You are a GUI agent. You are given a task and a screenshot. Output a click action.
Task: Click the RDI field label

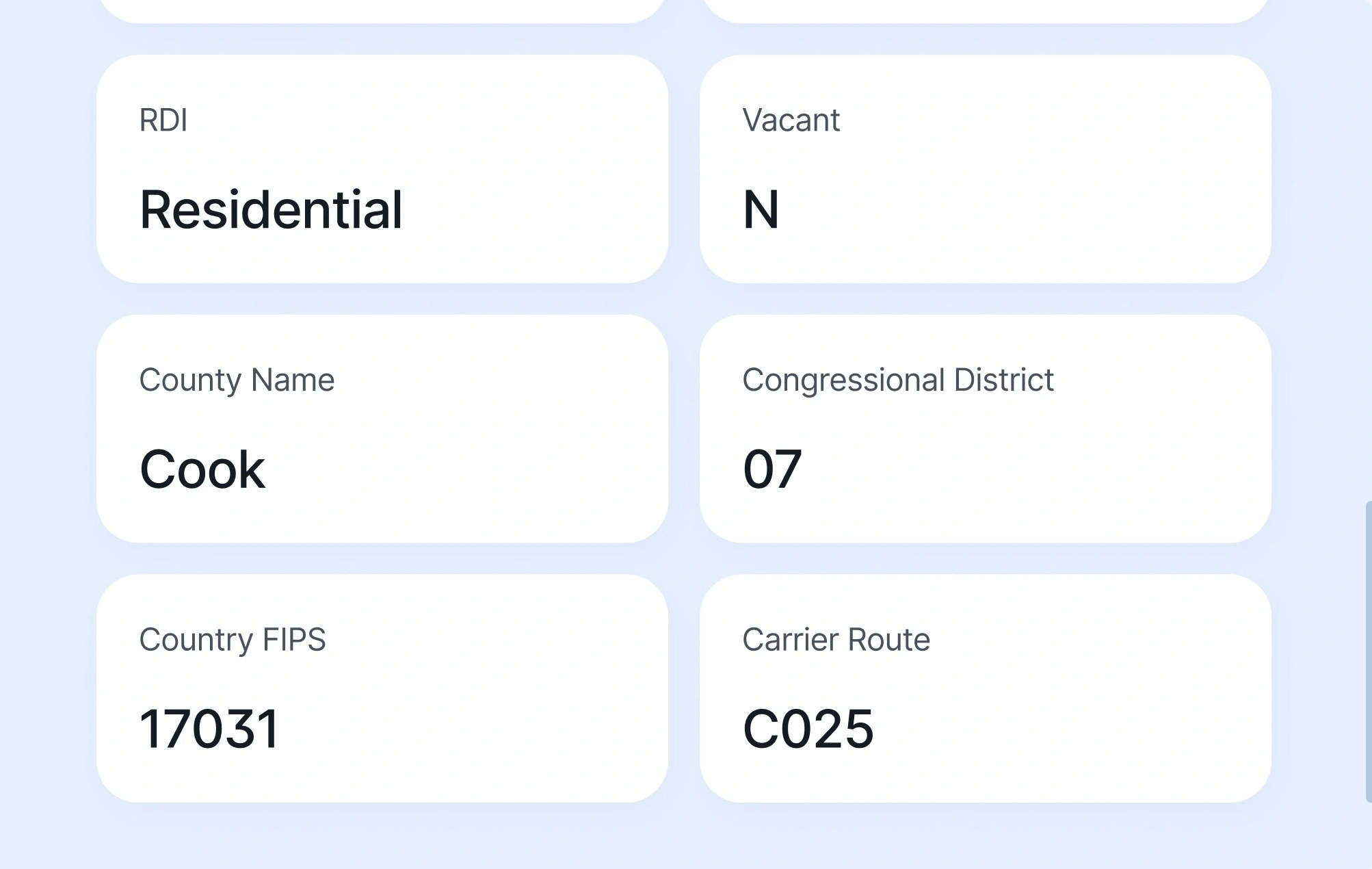164,120
